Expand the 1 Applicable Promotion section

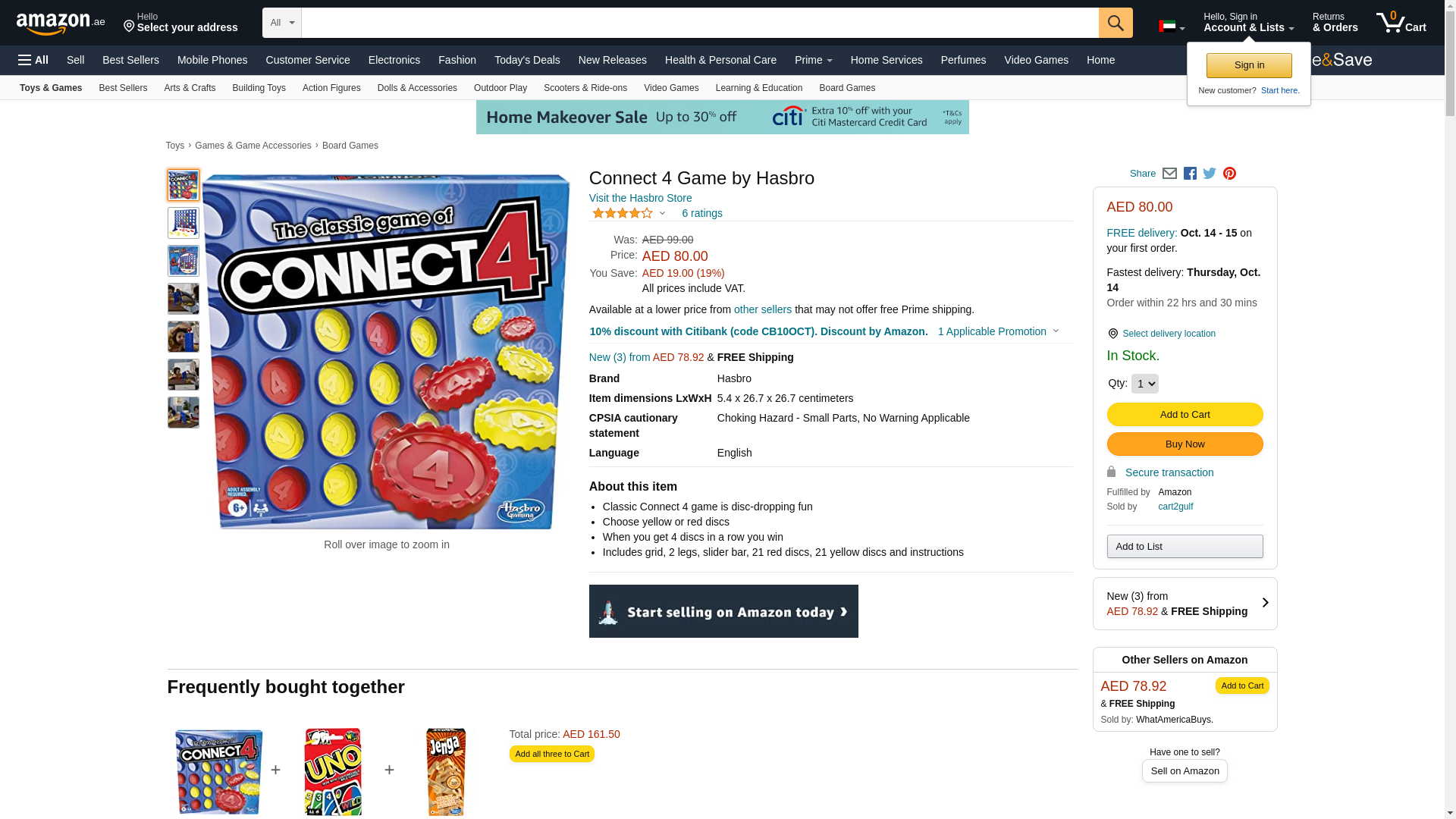click(x=998, y=331)
